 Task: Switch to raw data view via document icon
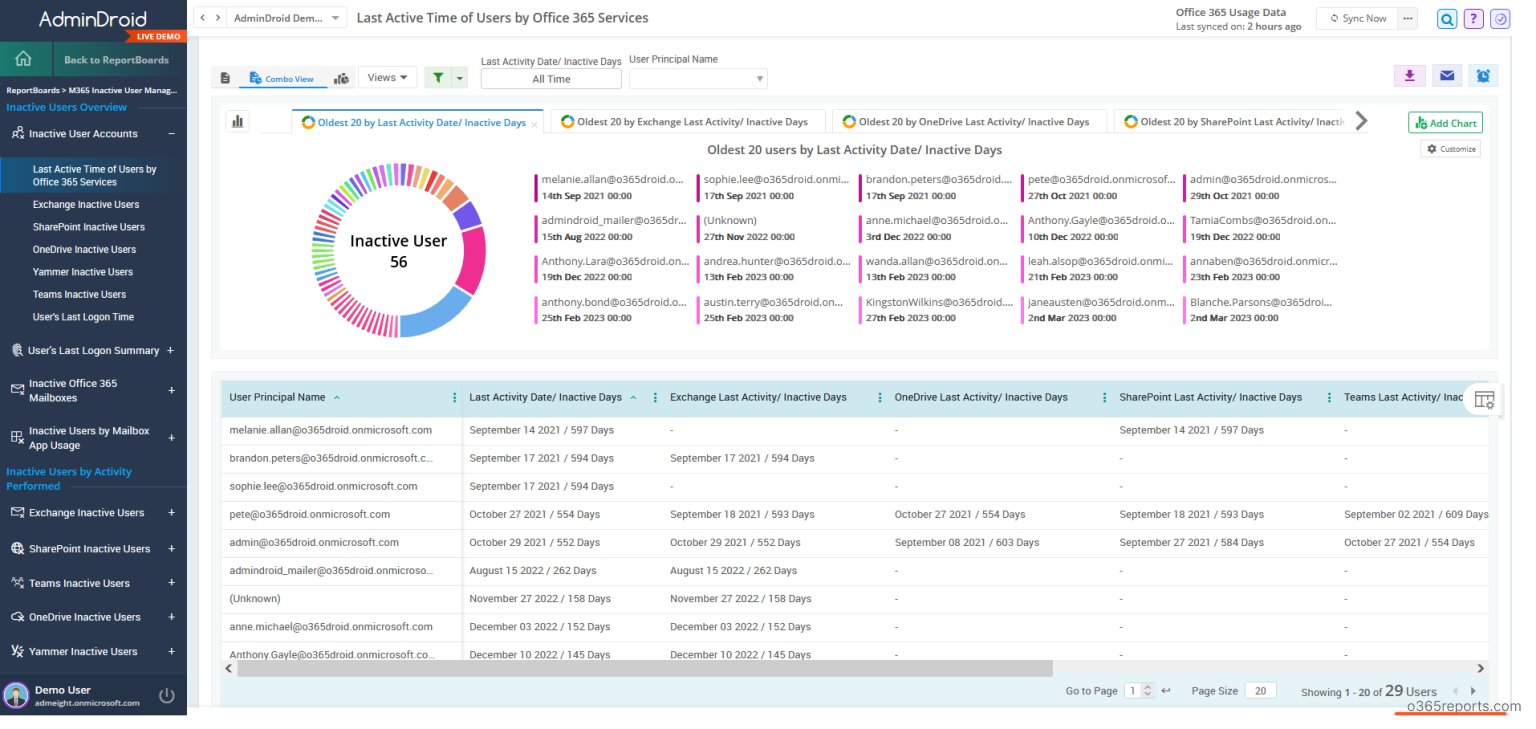pos(223,76)
